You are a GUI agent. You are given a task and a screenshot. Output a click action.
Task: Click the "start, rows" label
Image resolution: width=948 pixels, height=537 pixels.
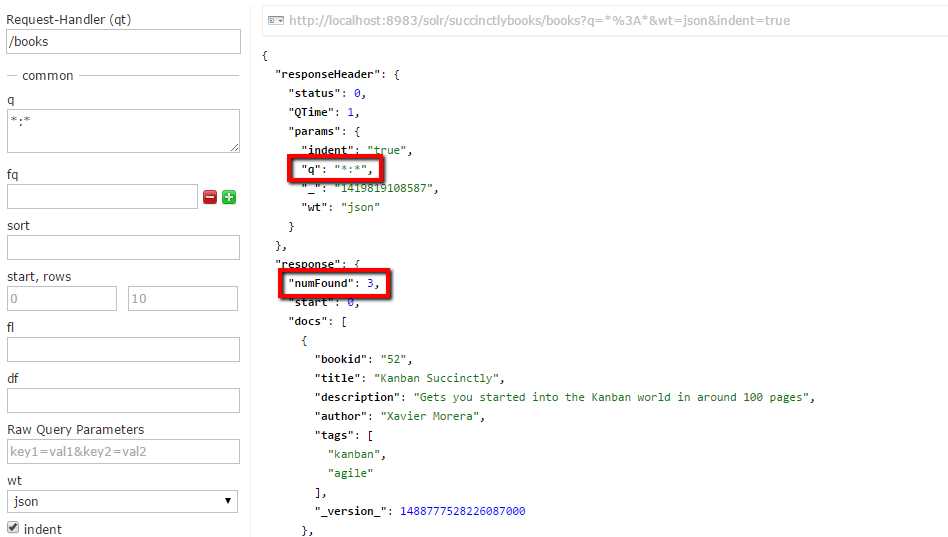pyautogui.click(x=39, y=276)
